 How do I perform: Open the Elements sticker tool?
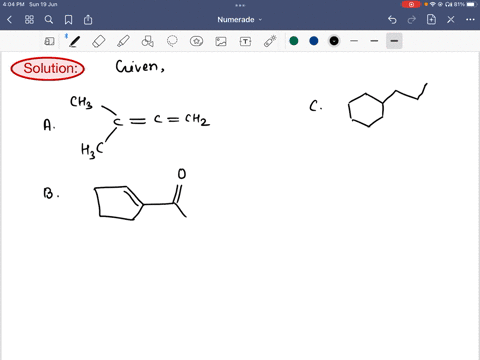coord(196,41)
